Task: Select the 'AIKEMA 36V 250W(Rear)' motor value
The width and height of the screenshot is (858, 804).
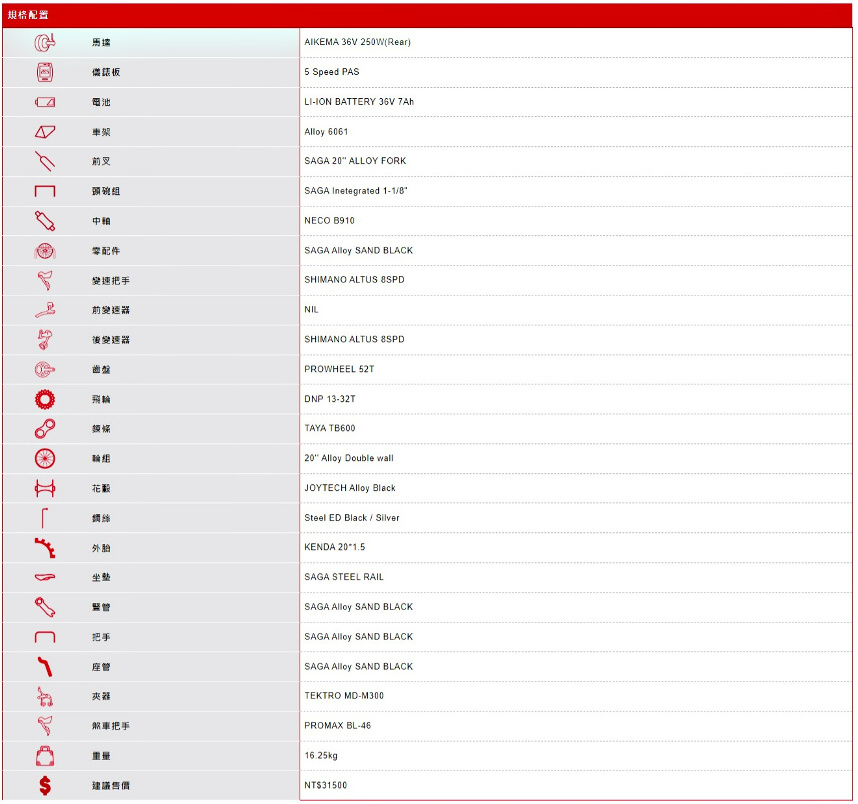Action: tap(357, 42)
